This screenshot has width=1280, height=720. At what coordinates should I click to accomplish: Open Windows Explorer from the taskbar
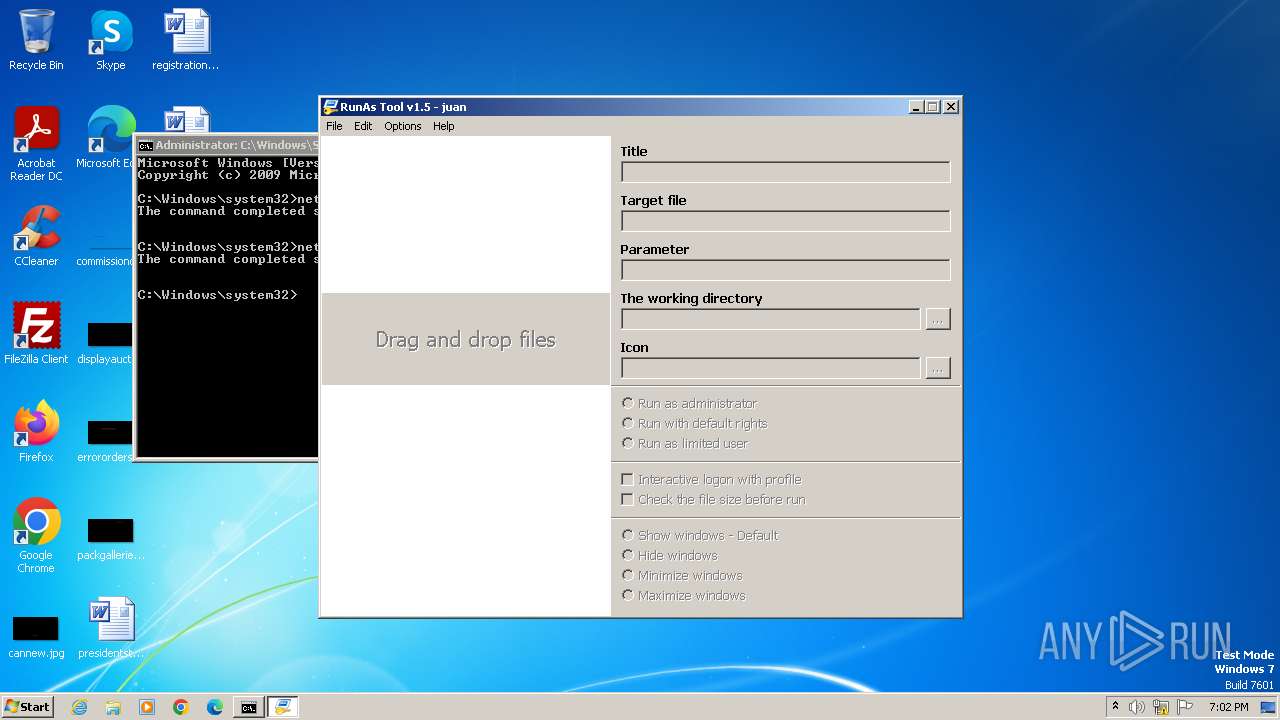pos(113,707)
